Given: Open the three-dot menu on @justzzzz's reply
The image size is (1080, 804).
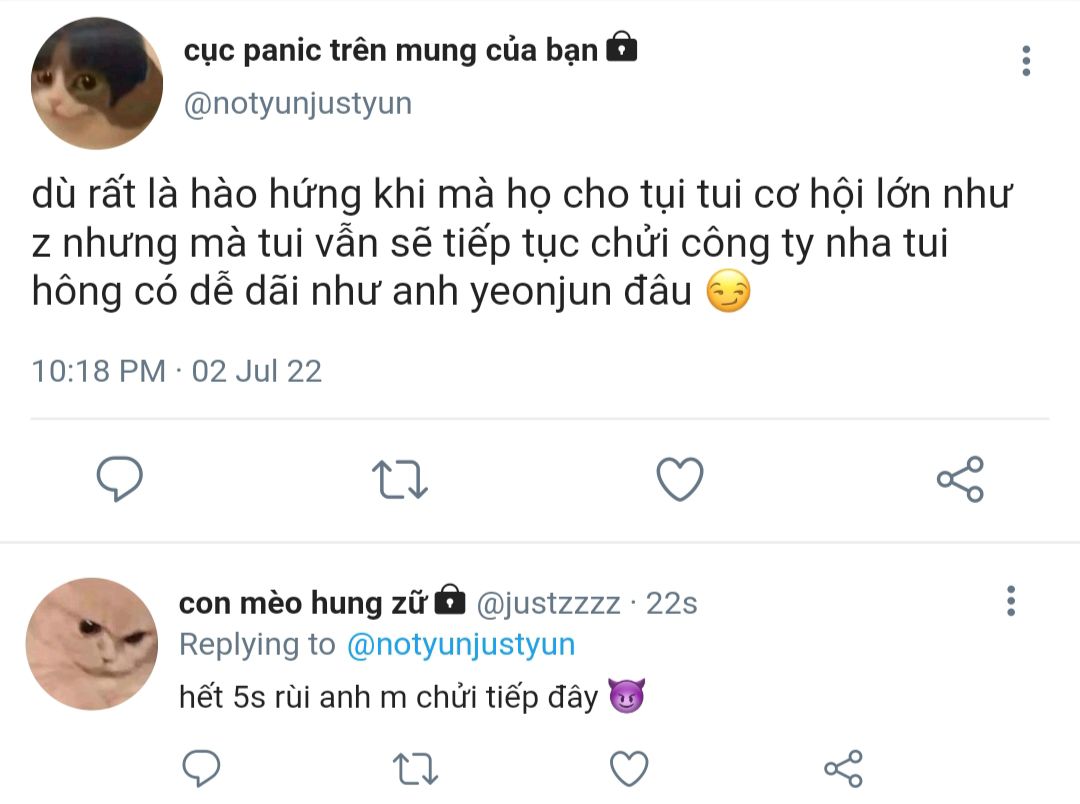Looking at the screenshot, I should click(1011, 601).
